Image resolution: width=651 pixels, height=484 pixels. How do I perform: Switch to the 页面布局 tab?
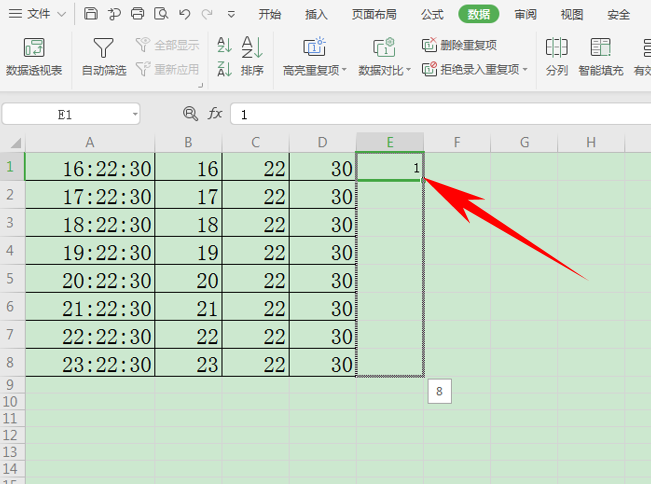point(374,15)
